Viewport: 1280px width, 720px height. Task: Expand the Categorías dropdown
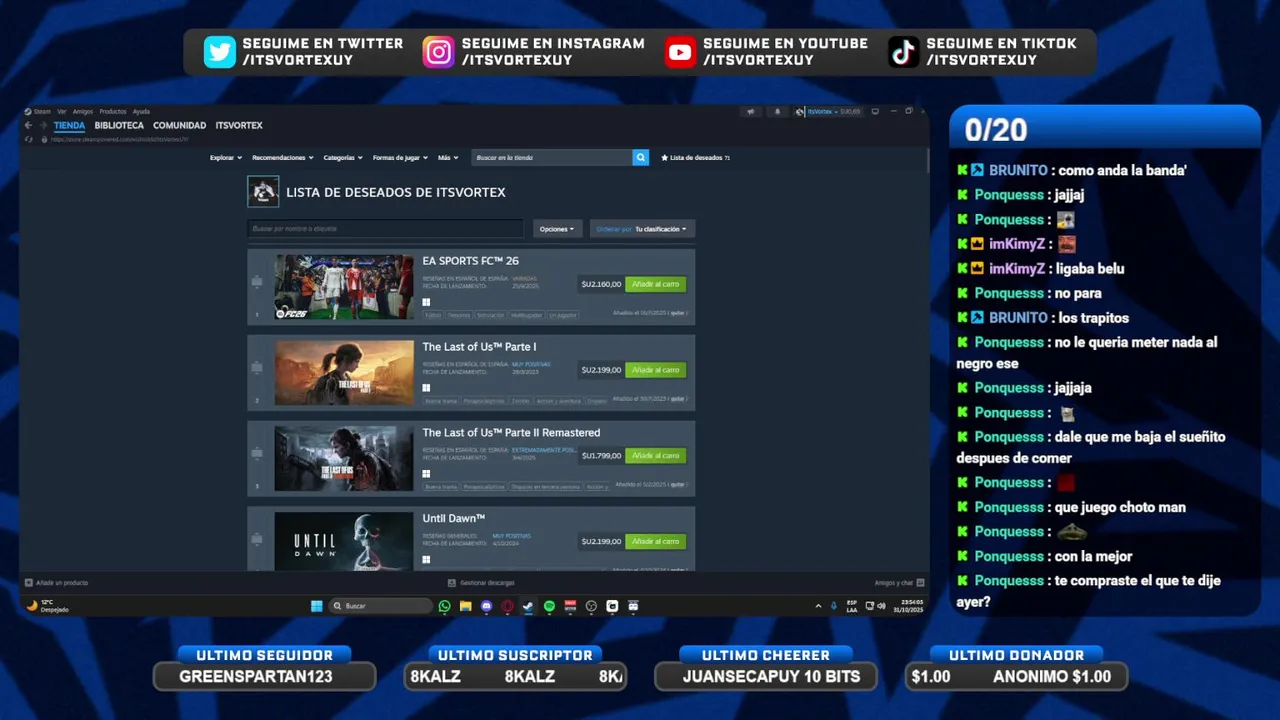[342, 157]
